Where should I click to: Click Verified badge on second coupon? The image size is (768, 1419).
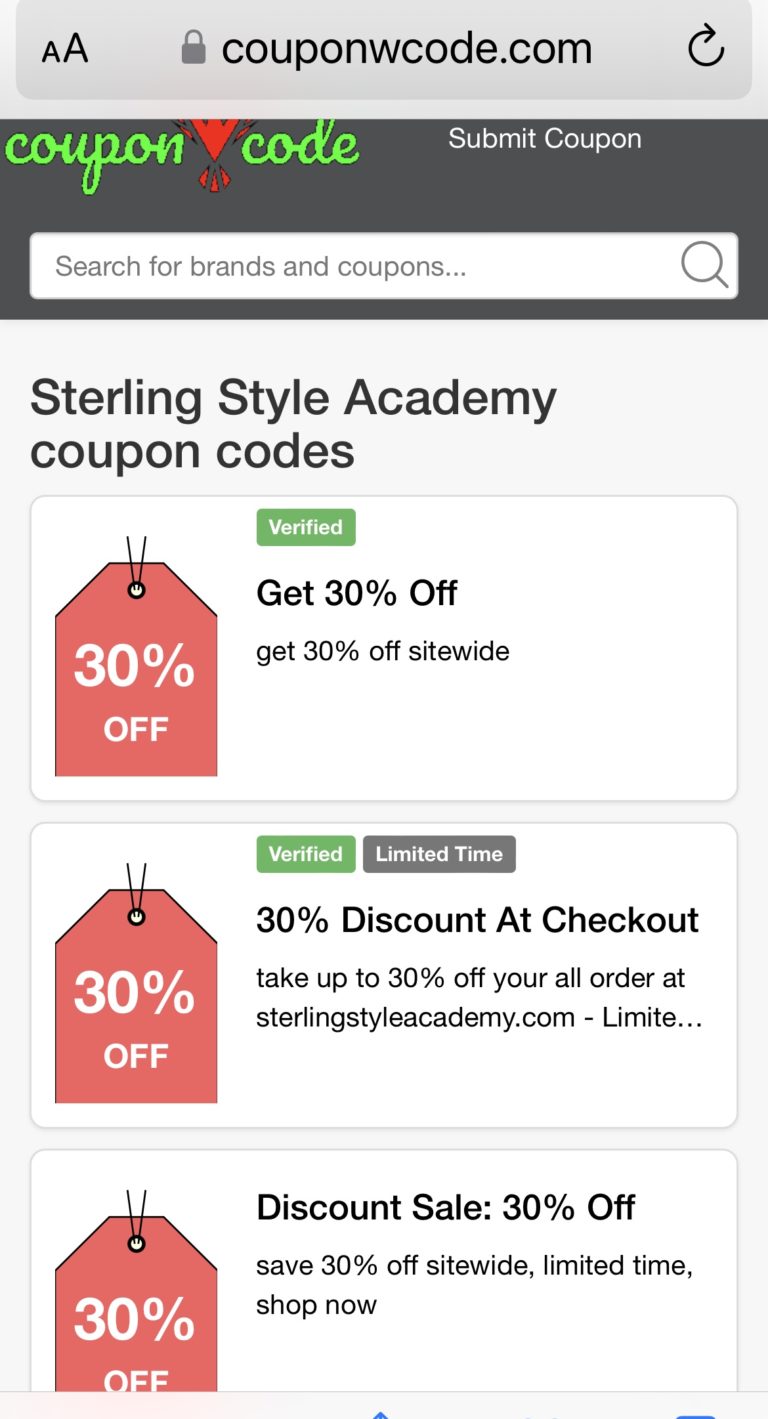pyautogui.click(x=305, y=854)
